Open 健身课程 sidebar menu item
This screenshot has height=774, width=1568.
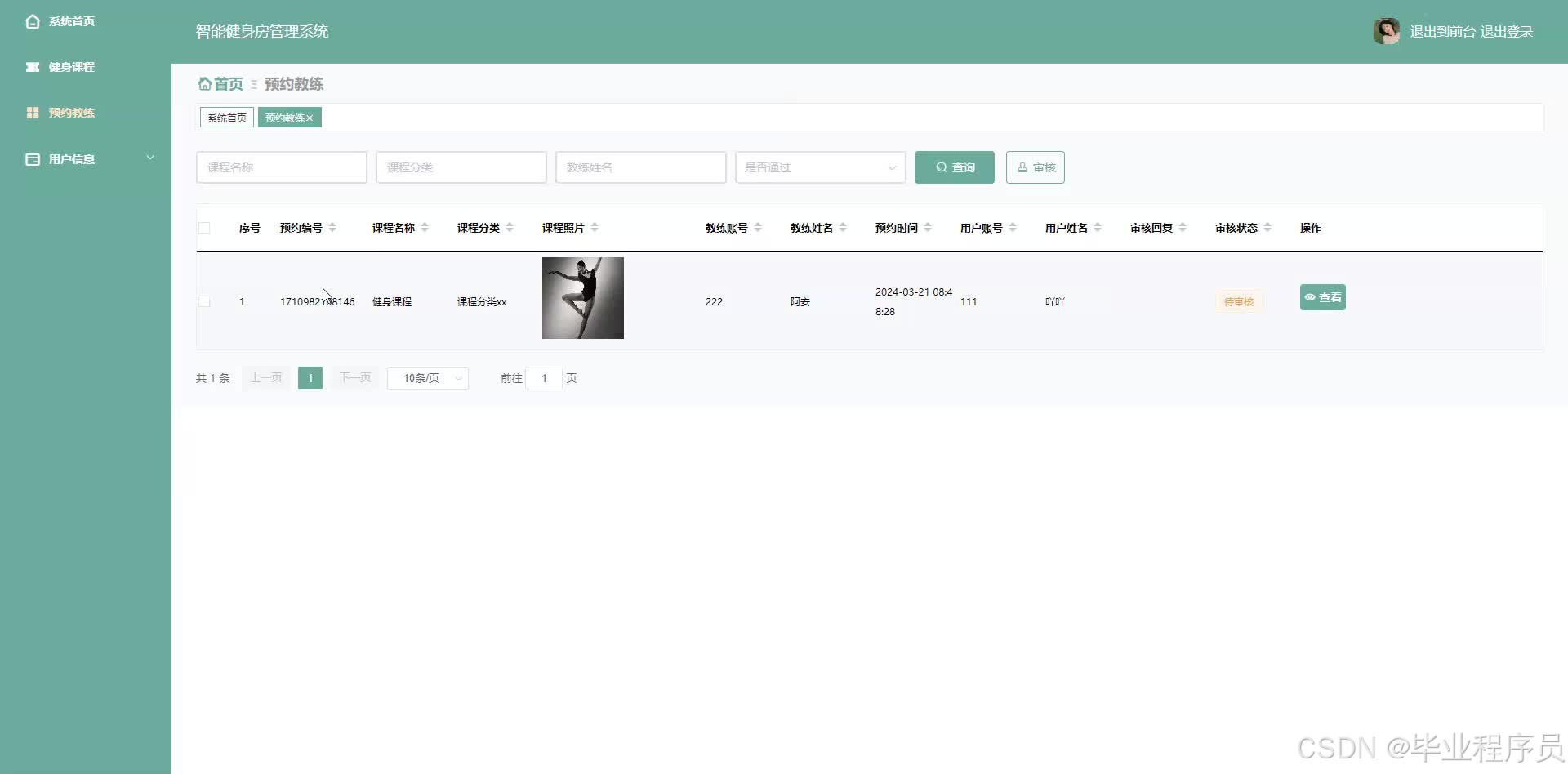[x=72, y=67]
